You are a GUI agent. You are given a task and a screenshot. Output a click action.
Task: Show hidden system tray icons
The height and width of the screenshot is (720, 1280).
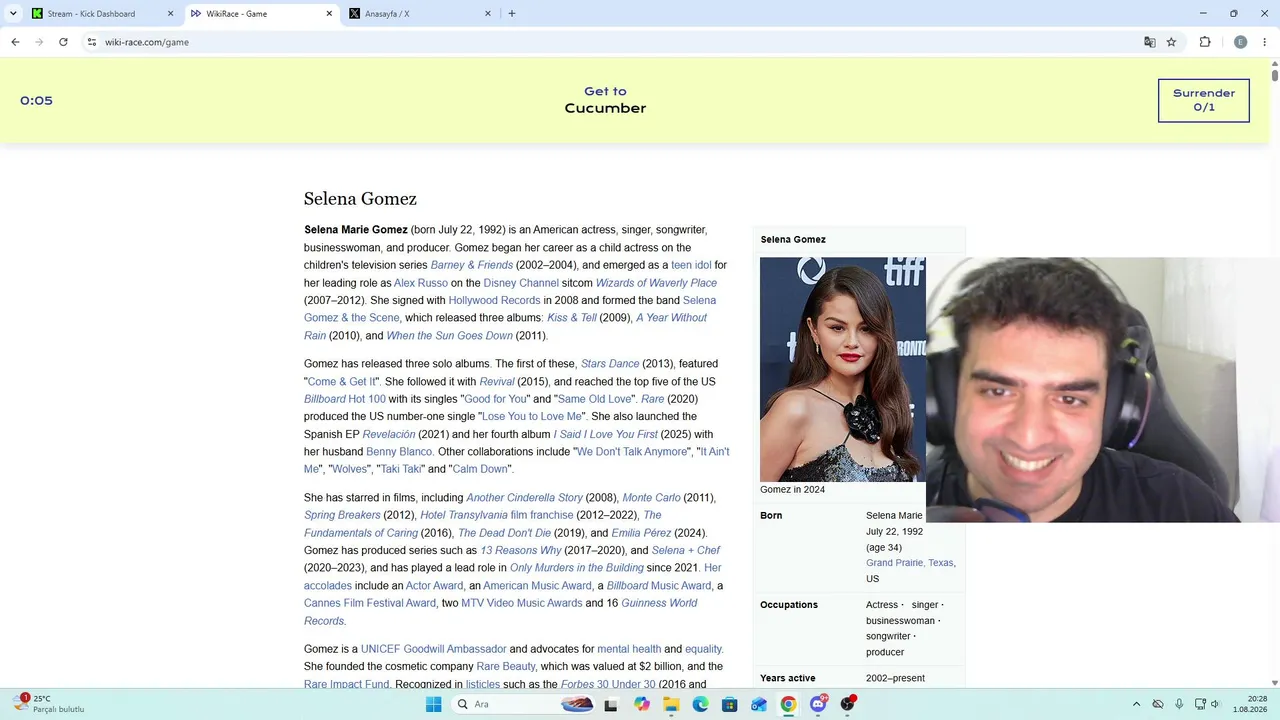[x=1136, y=704]
